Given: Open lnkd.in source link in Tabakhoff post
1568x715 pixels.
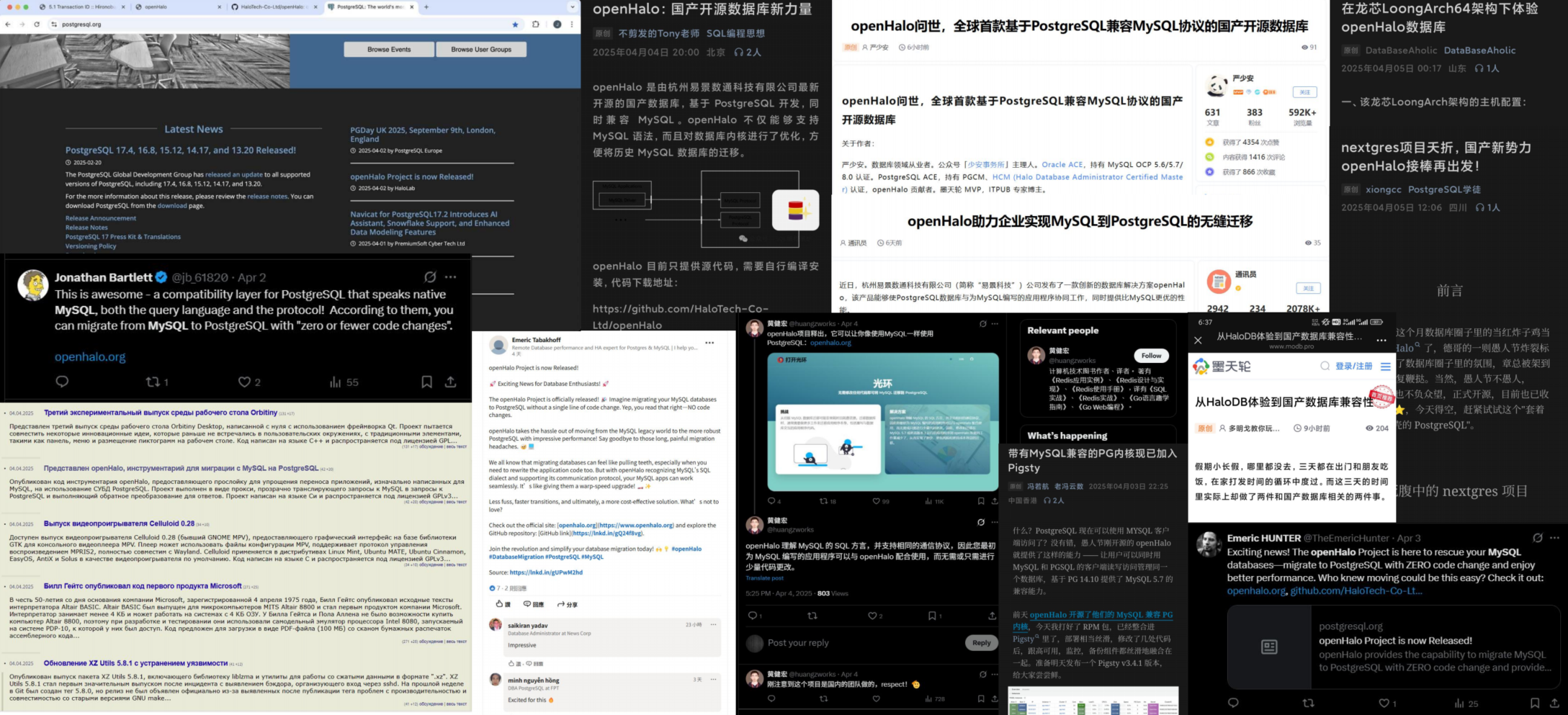Looking at the screenshot, I should pos(546,572).
